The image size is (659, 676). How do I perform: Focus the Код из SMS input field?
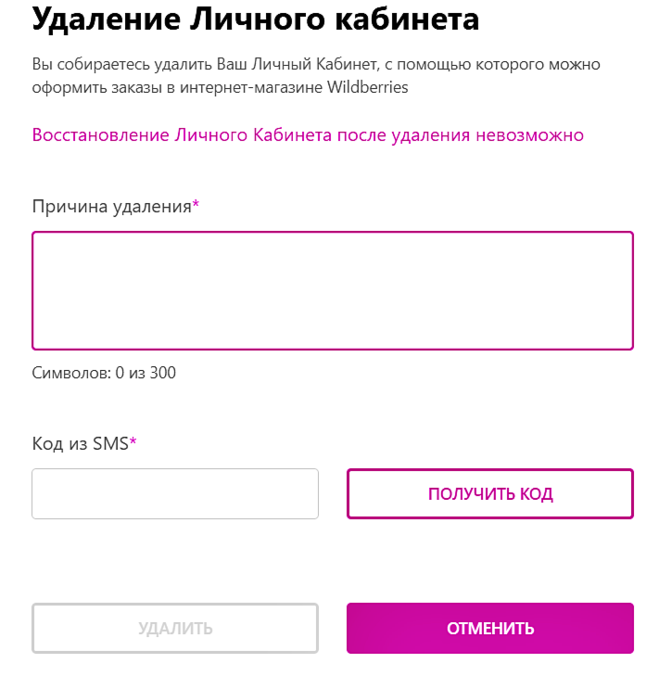175,494
